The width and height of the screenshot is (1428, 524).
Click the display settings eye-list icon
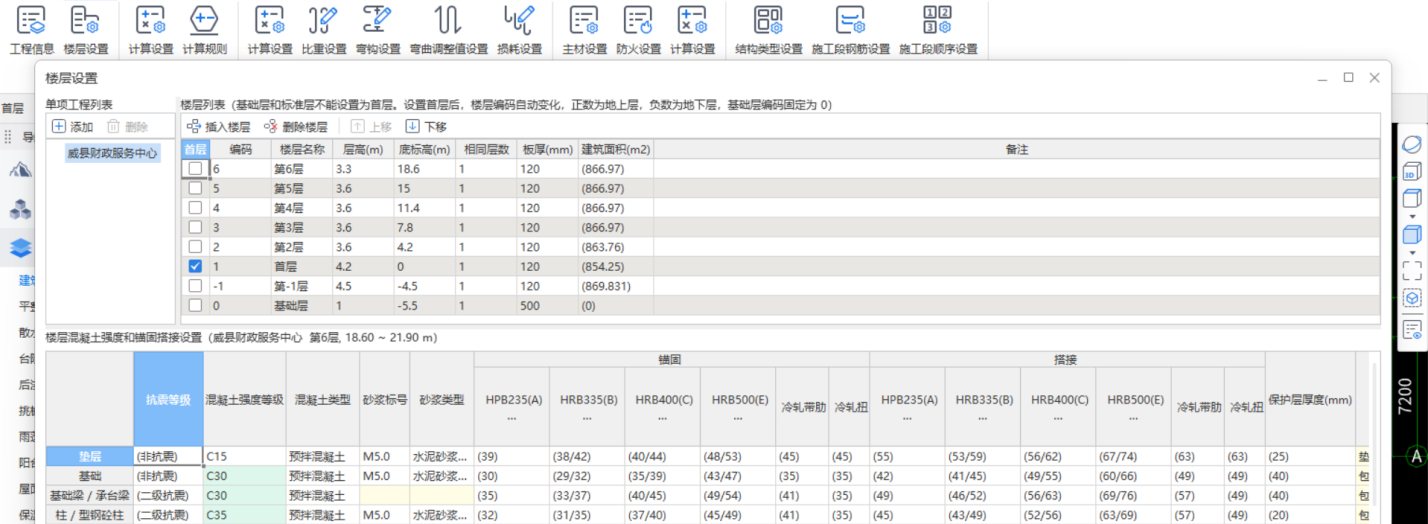1412,330
